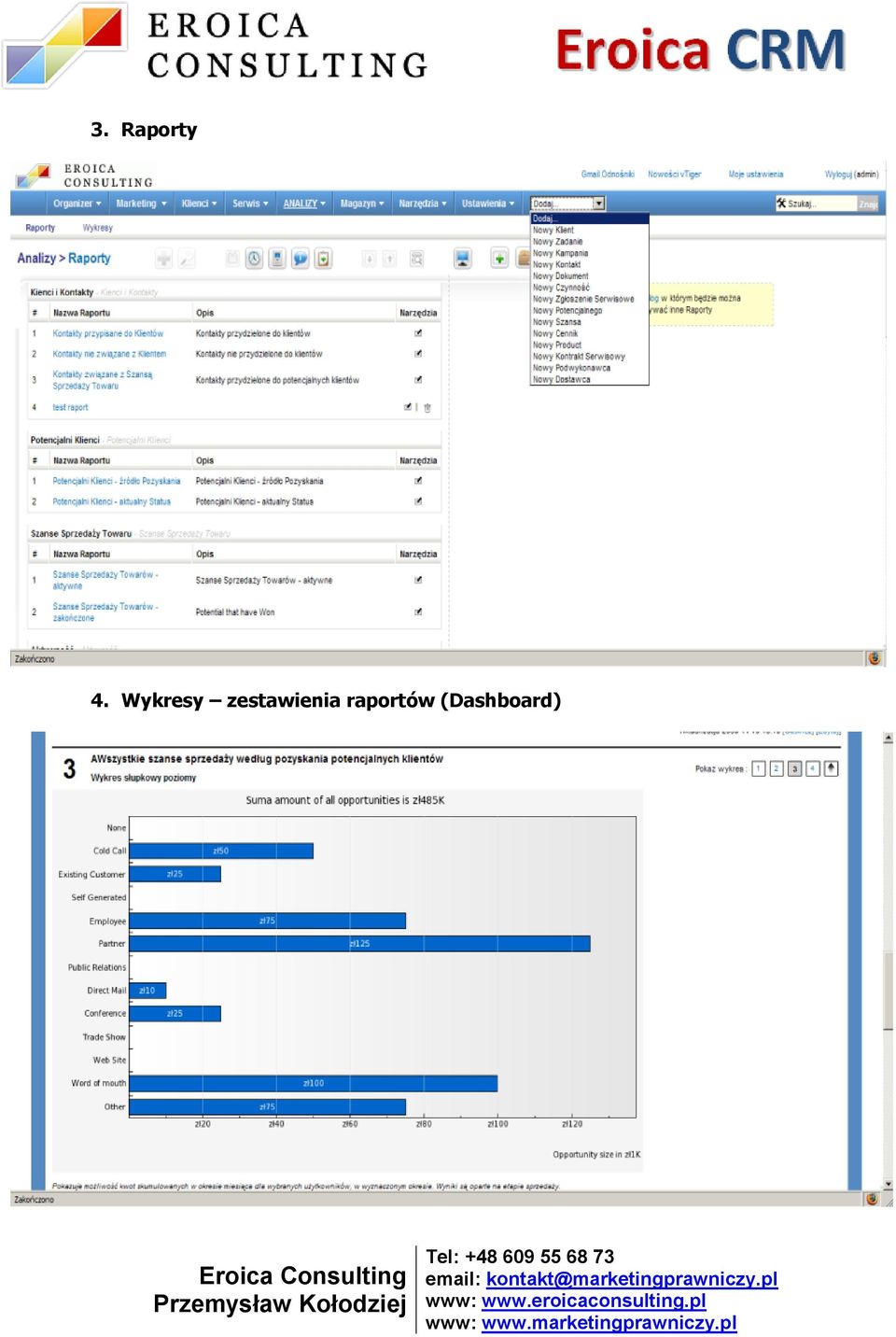896x1337 pixels.
Task: Click the computer monitor icon in toolbar
Action: (x=463, y=258)
